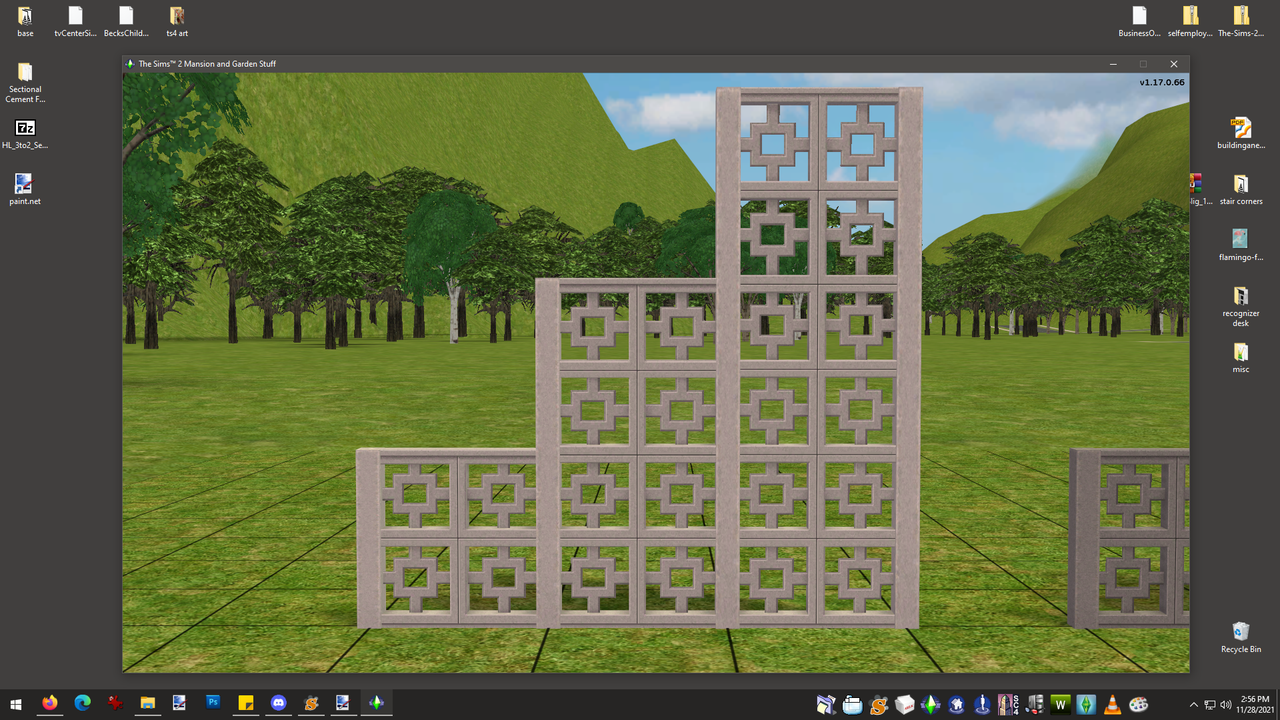Close The Sims 2 Mansion and Garden window
1280x720 pixels.
click(x=1174, y=64)
